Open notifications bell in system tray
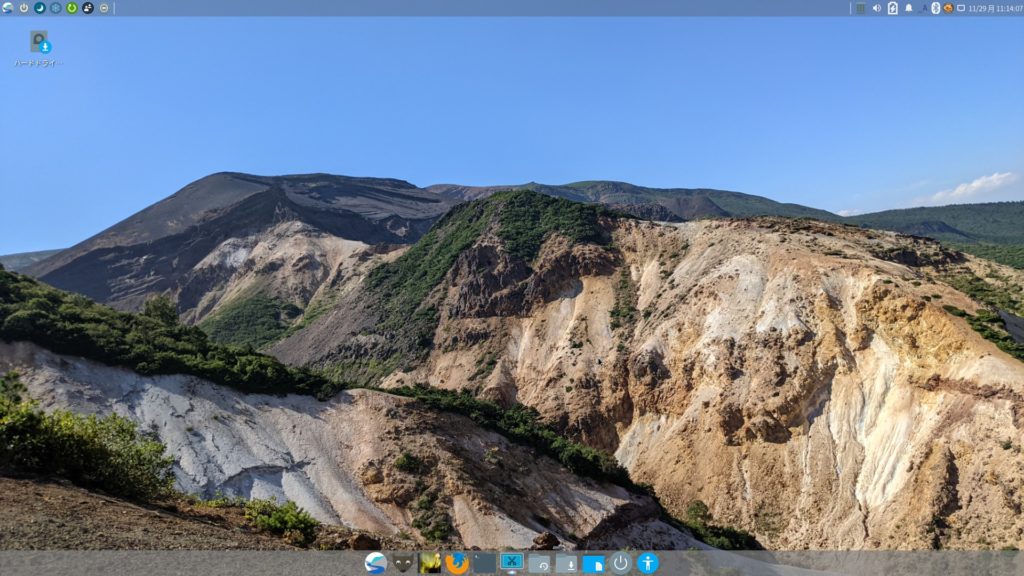The width and height of the screenshot is (1024, 576). coord(908,8)
